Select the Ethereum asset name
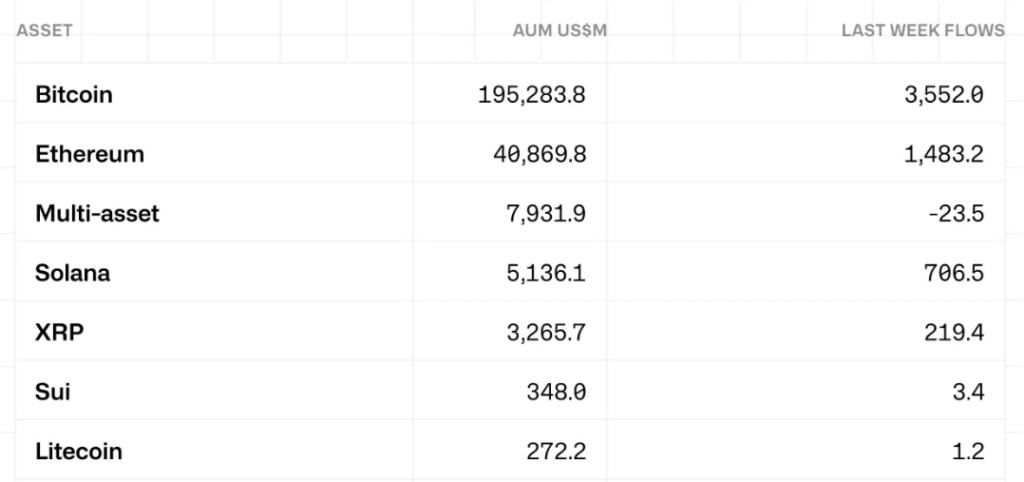The image size is (1024, 482). point(90,154)
